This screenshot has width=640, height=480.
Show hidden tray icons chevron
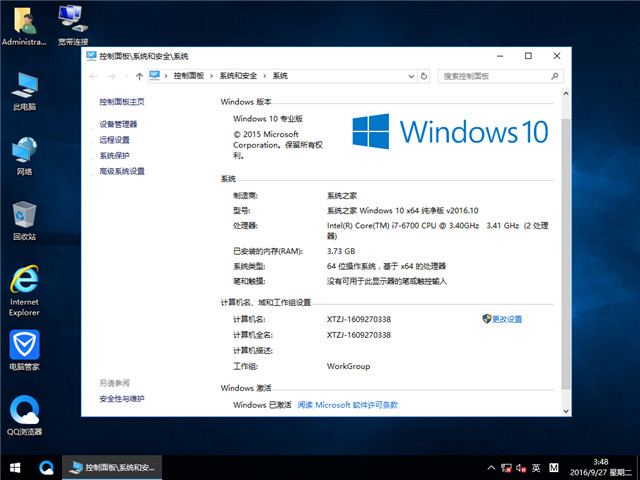click(491, 468)
